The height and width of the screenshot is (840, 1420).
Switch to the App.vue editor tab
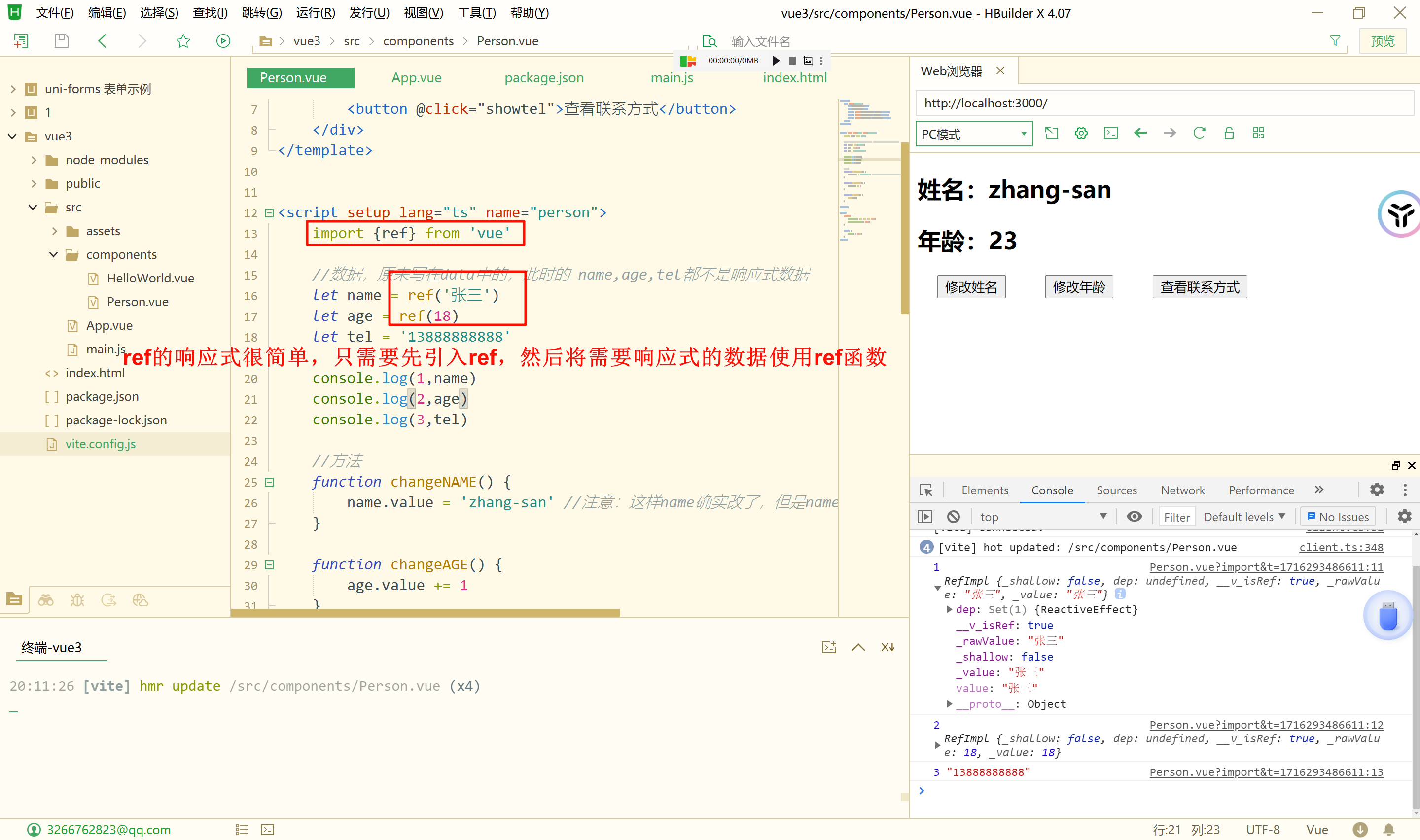point(416,77)
